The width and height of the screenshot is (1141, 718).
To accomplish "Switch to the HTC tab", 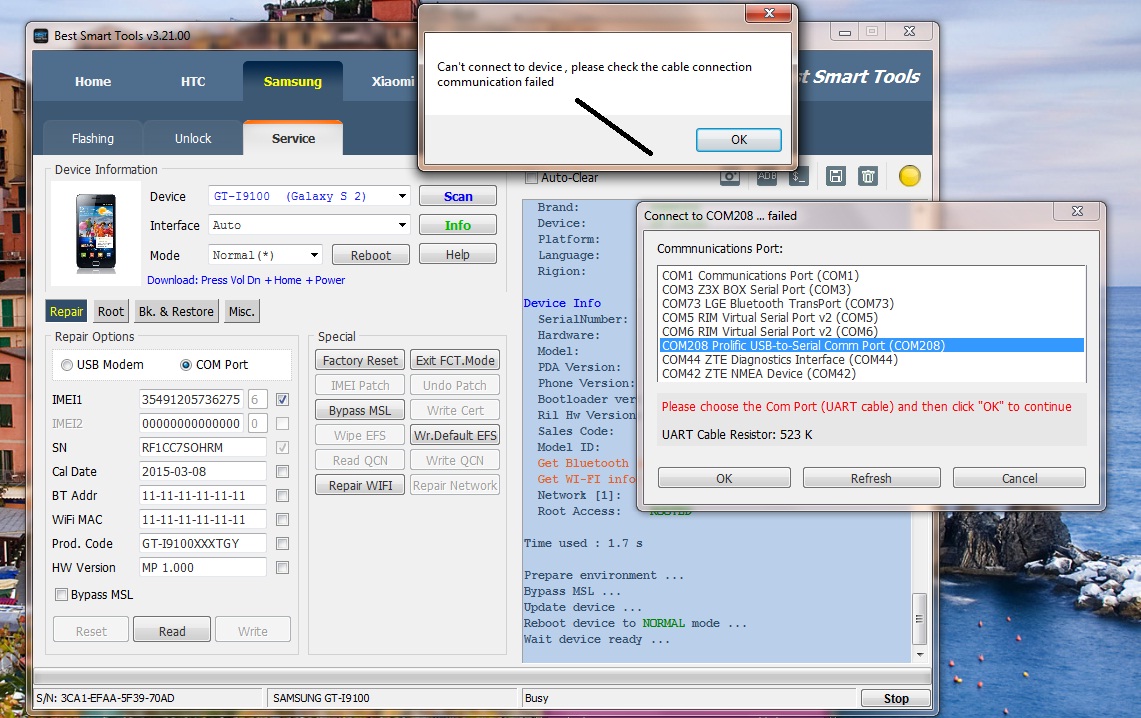I will (193, 81).
